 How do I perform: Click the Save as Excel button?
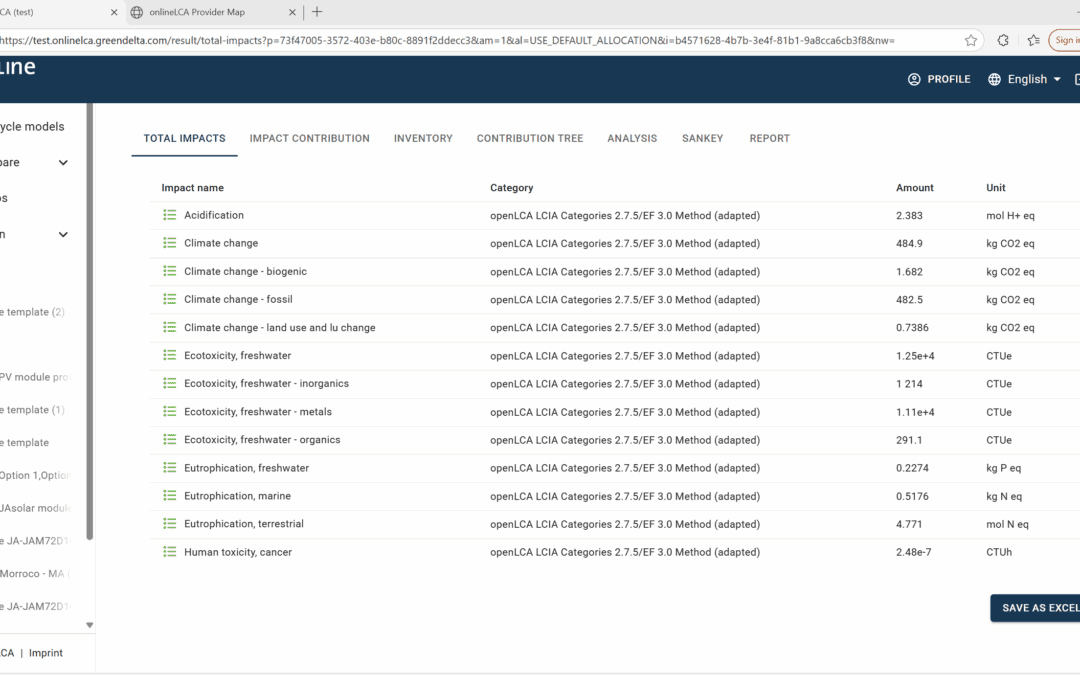pyautogui.click(x=1038, y=608)
